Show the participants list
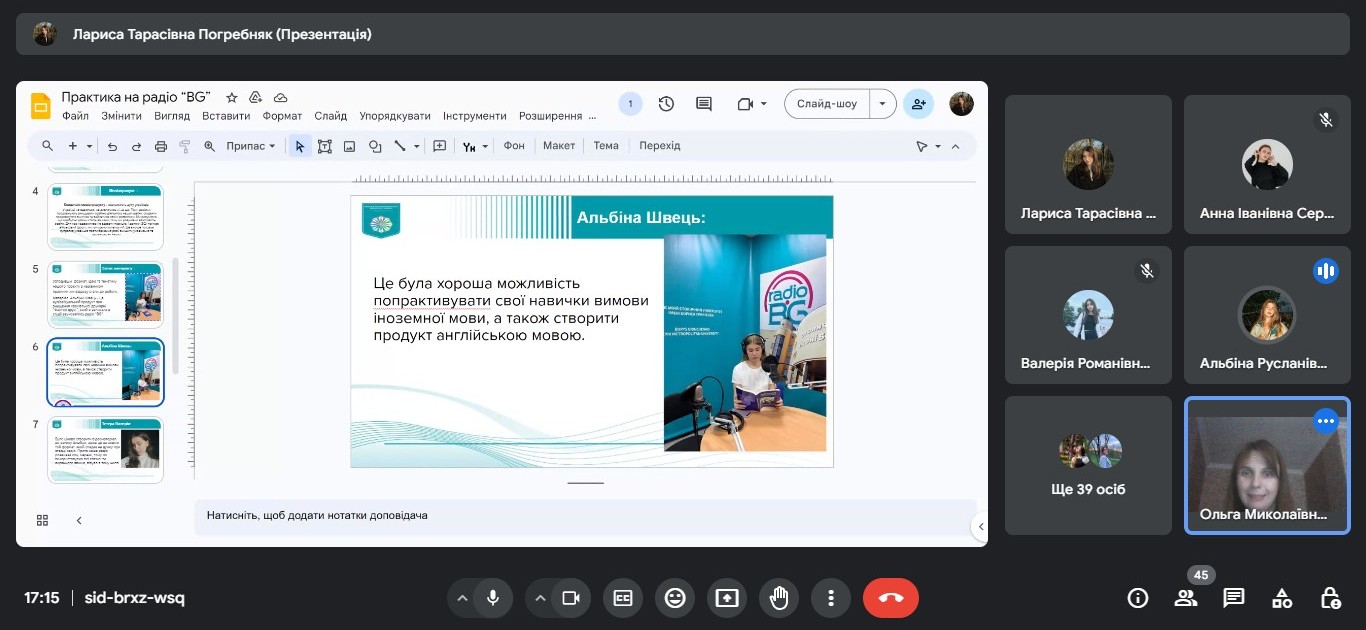The image size is (1366, 630). coord(1186,598)
